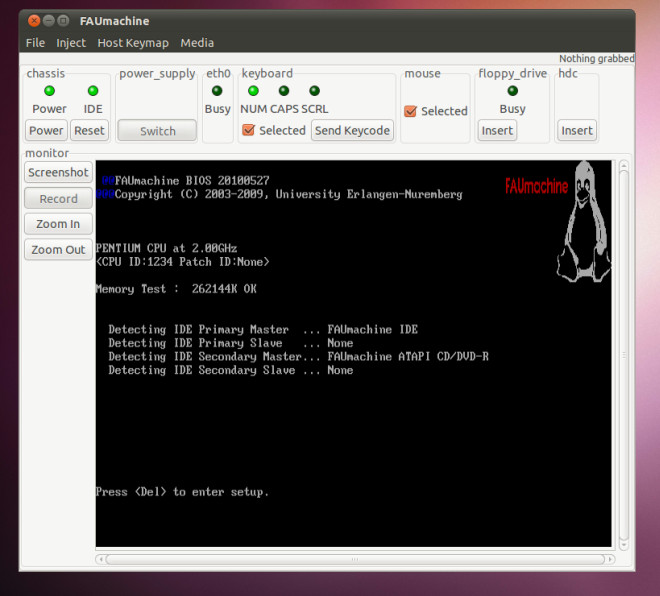Open the Inject menu
The width and height of the screenshot is (660, 596).
(71, 43)
